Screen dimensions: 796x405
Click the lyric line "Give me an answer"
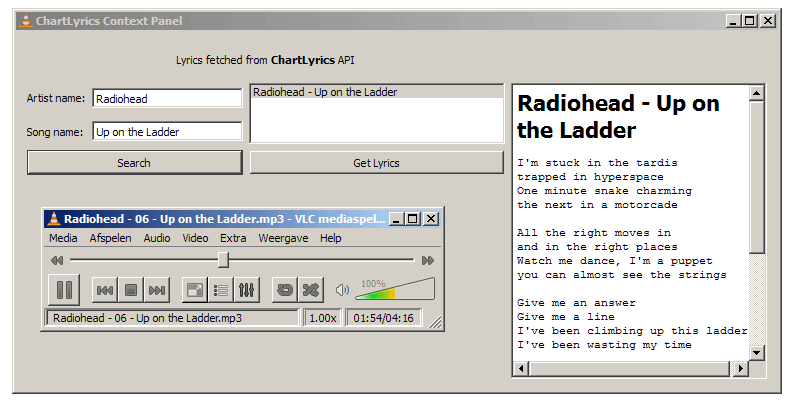point(576,303)
